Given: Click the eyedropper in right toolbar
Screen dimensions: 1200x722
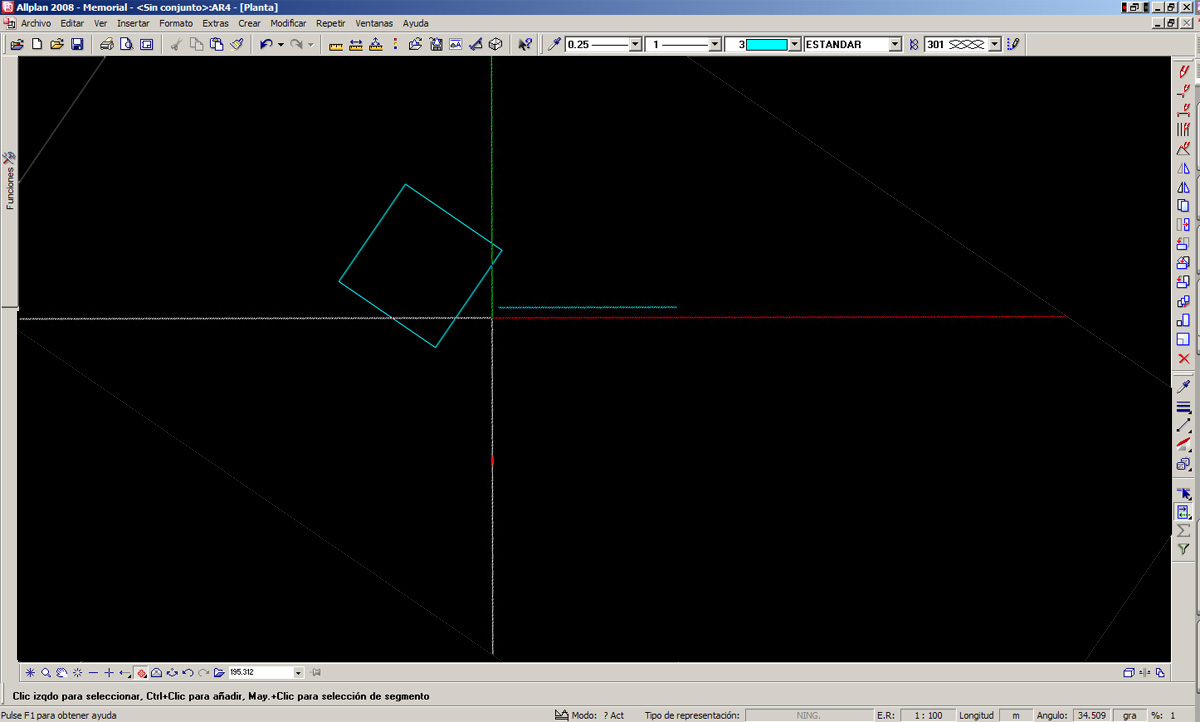Looking at the screenshot, I should click(1184, 387).
